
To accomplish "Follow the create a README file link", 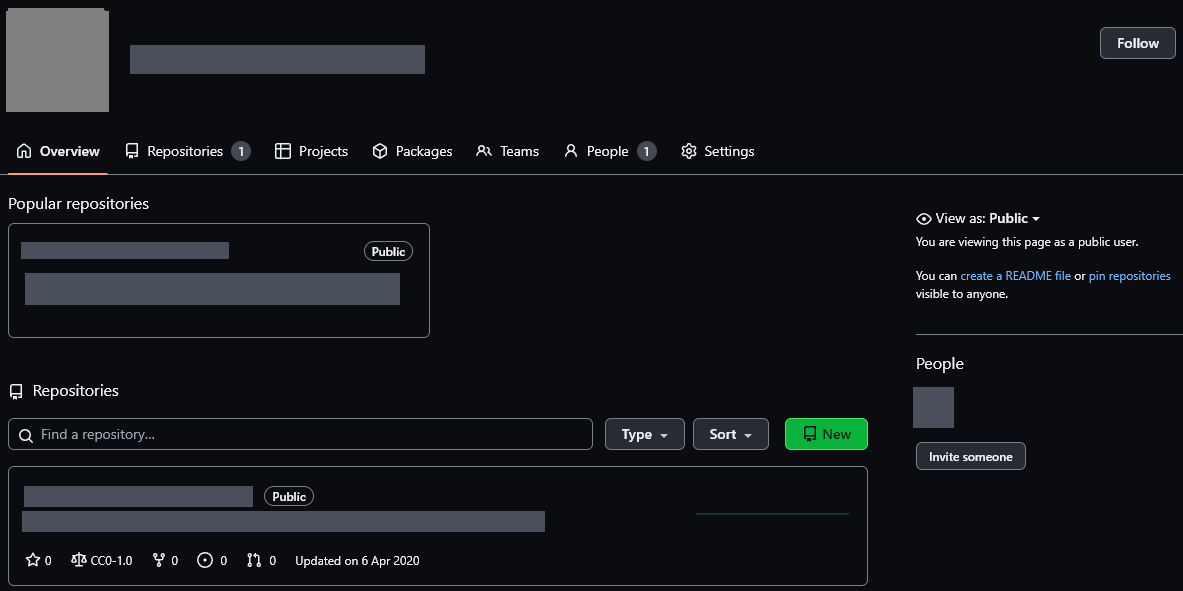I will 1015,276.
